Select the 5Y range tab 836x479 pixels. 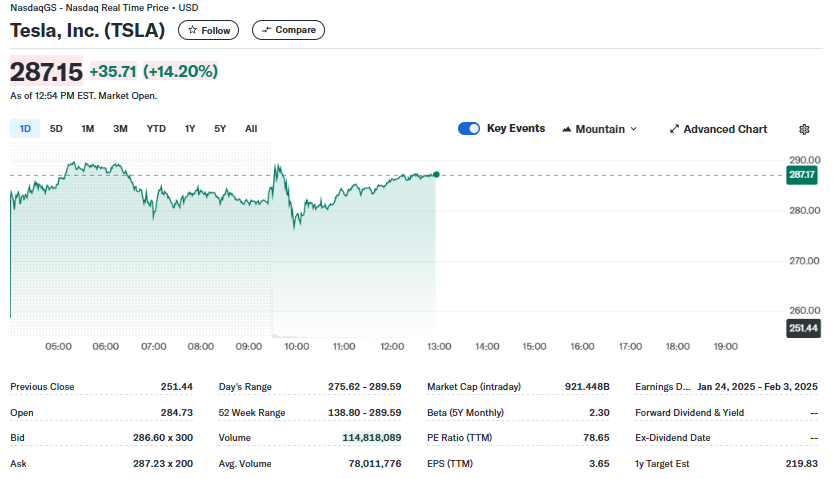pyautogui.click(x=220, y=128)
